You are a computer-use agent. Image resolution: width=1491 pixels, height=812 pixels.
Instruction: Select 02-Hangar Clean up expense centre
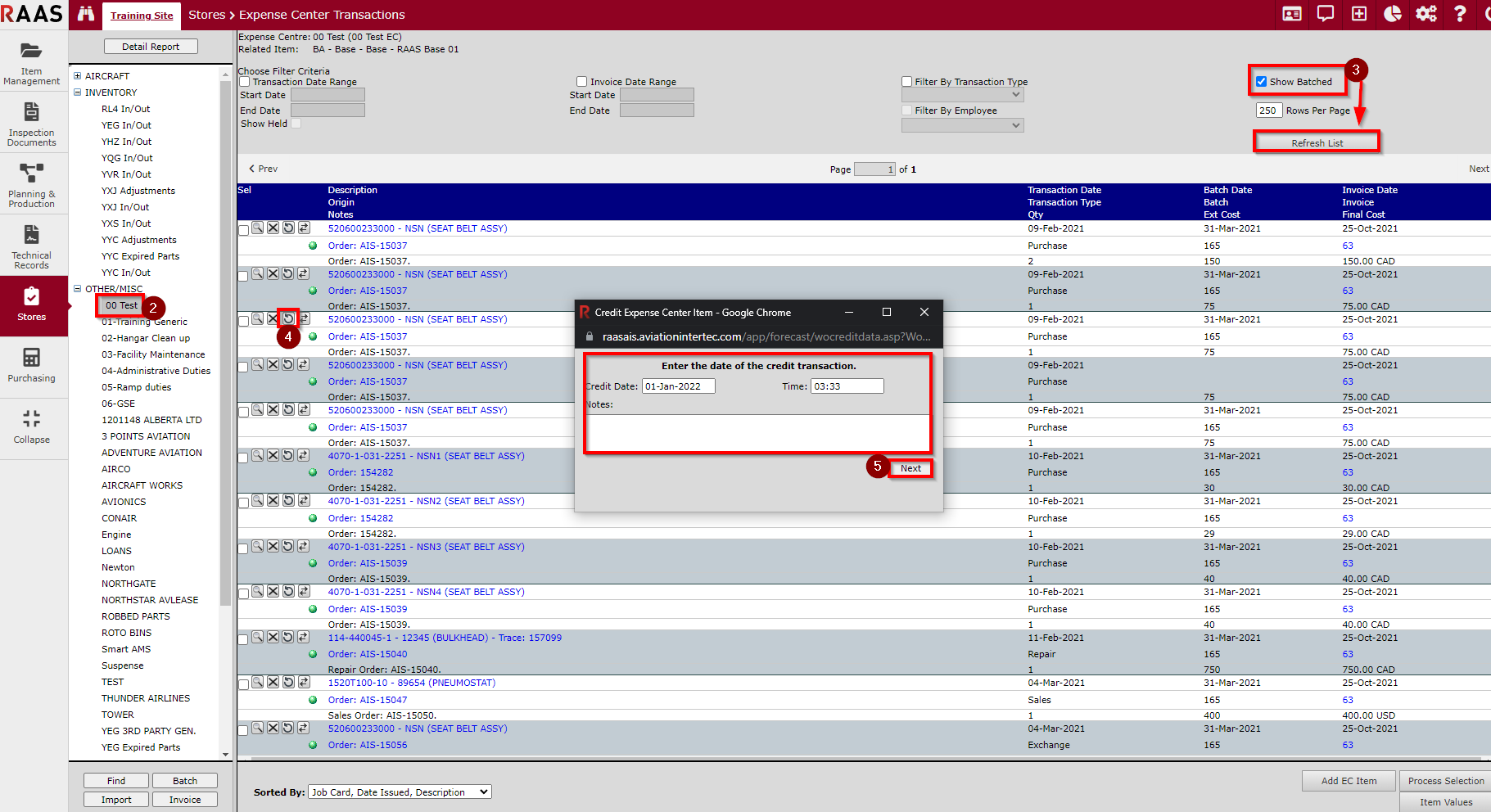tap(145, 338)
